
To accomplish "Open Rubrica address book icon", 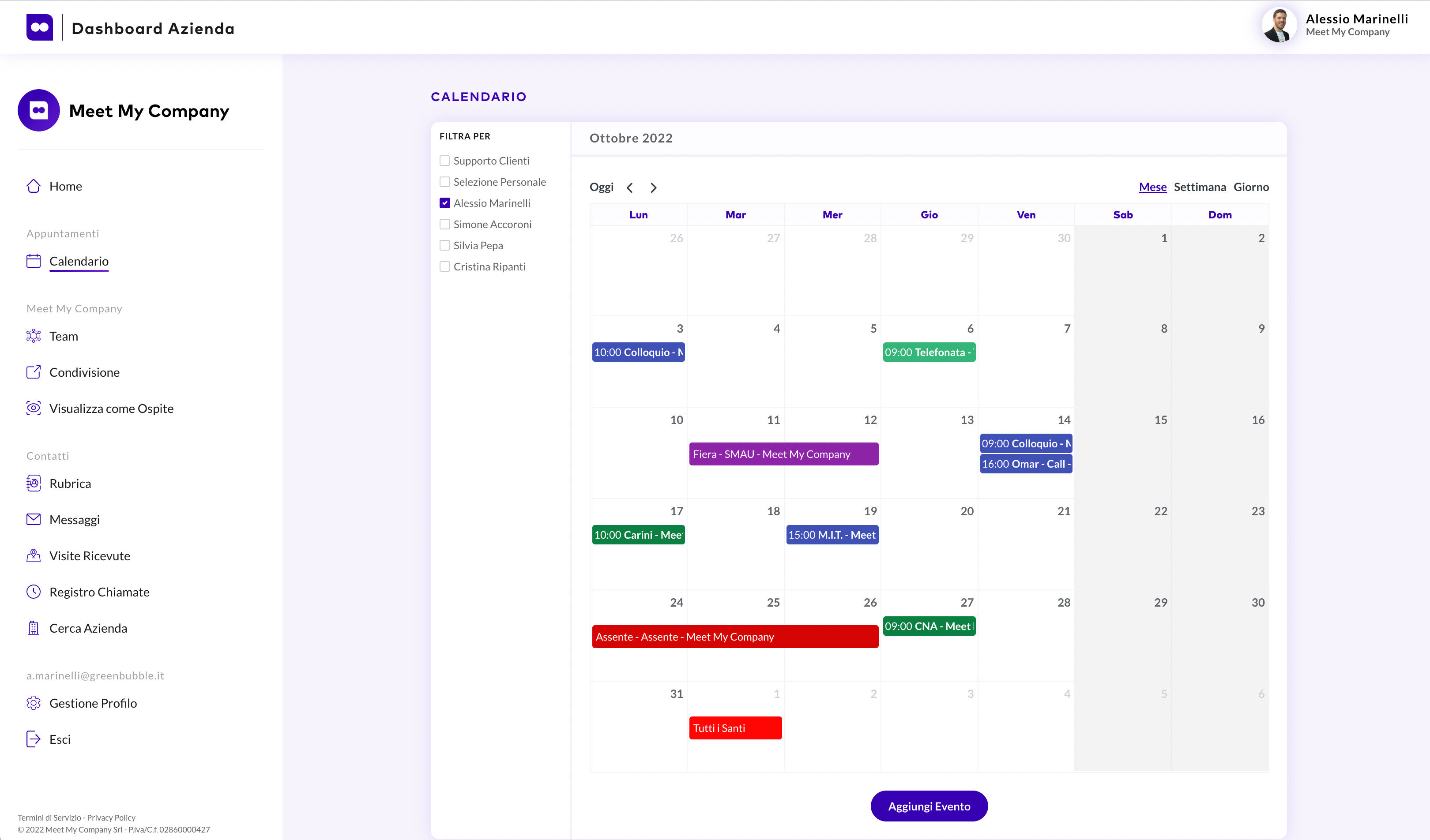I will pyautogui.click(x=34, y=483).
